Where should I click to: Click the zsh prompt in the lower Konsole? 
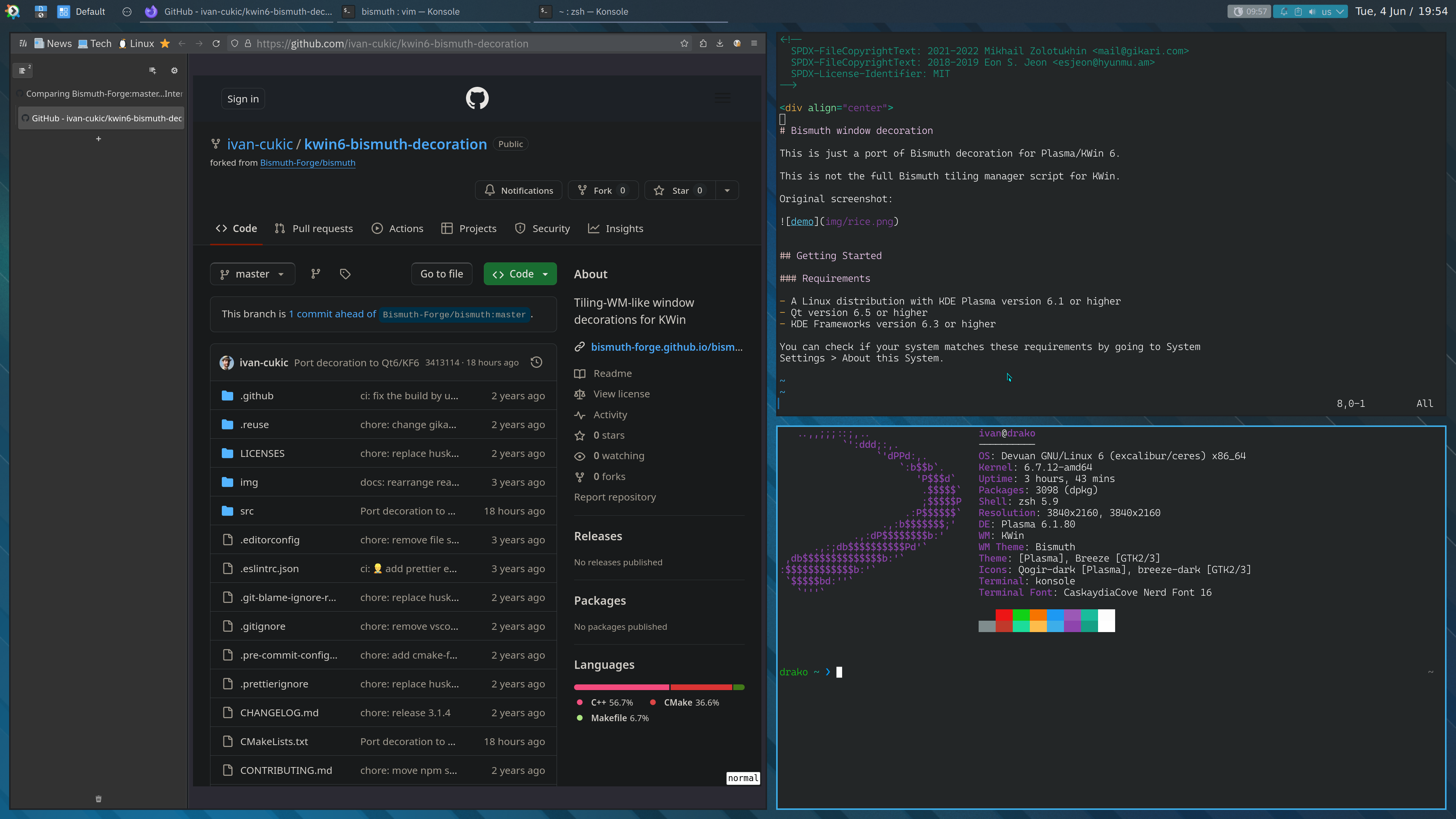[x=811, y=672]
